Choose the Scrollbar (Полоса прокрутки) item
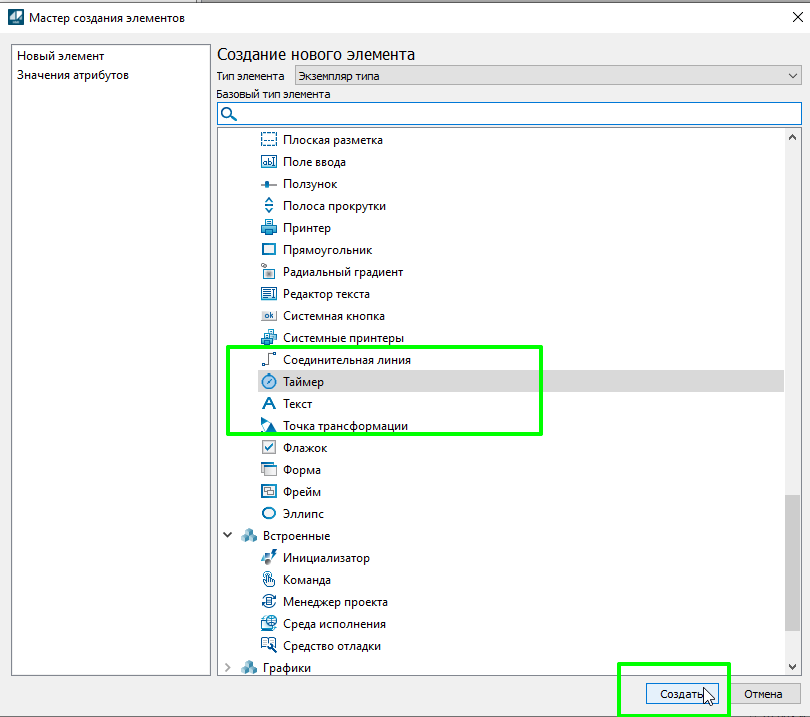 (x=334, y=206)
